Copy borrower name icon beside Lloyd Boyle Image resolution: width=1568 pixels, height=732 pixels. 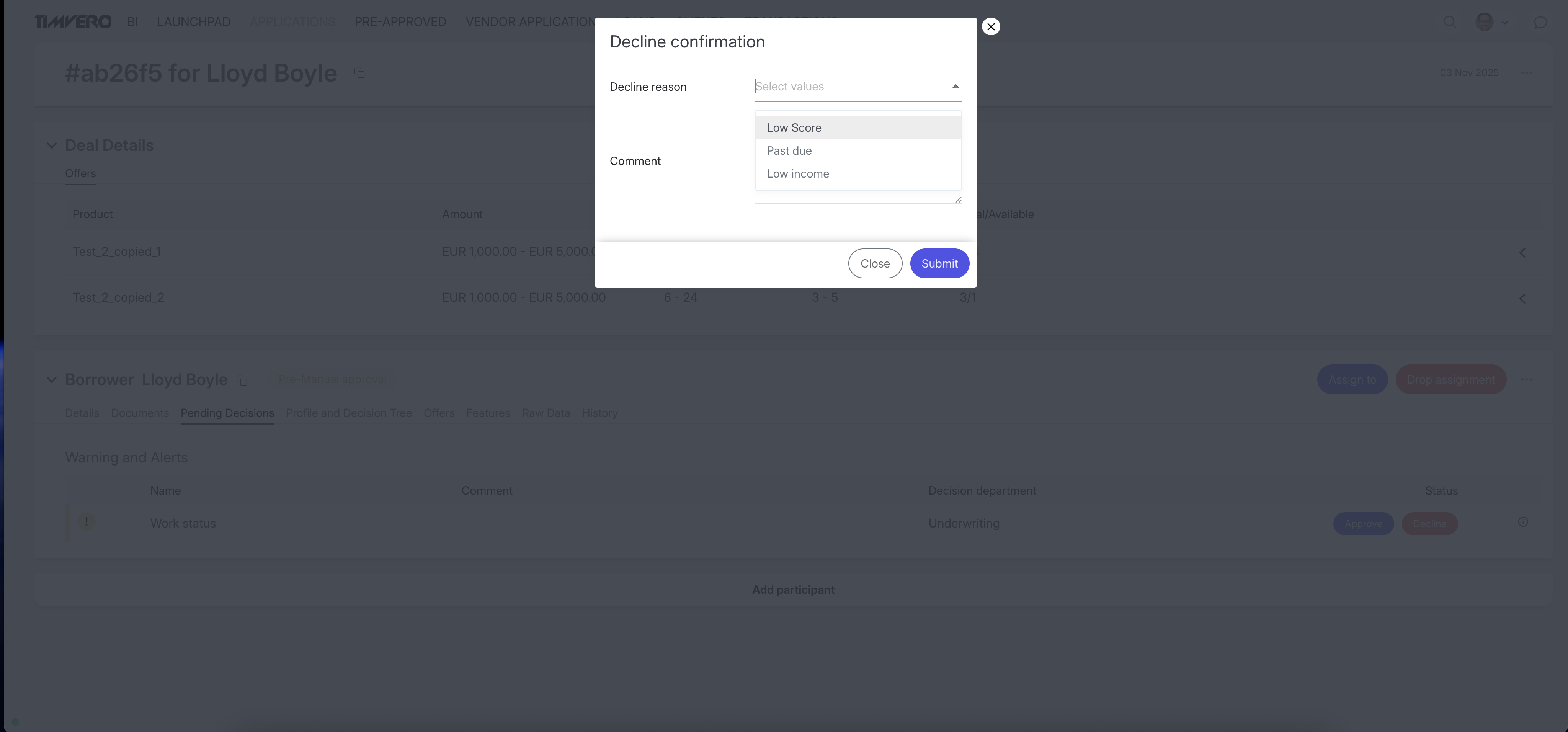click(x=242, y=381)
